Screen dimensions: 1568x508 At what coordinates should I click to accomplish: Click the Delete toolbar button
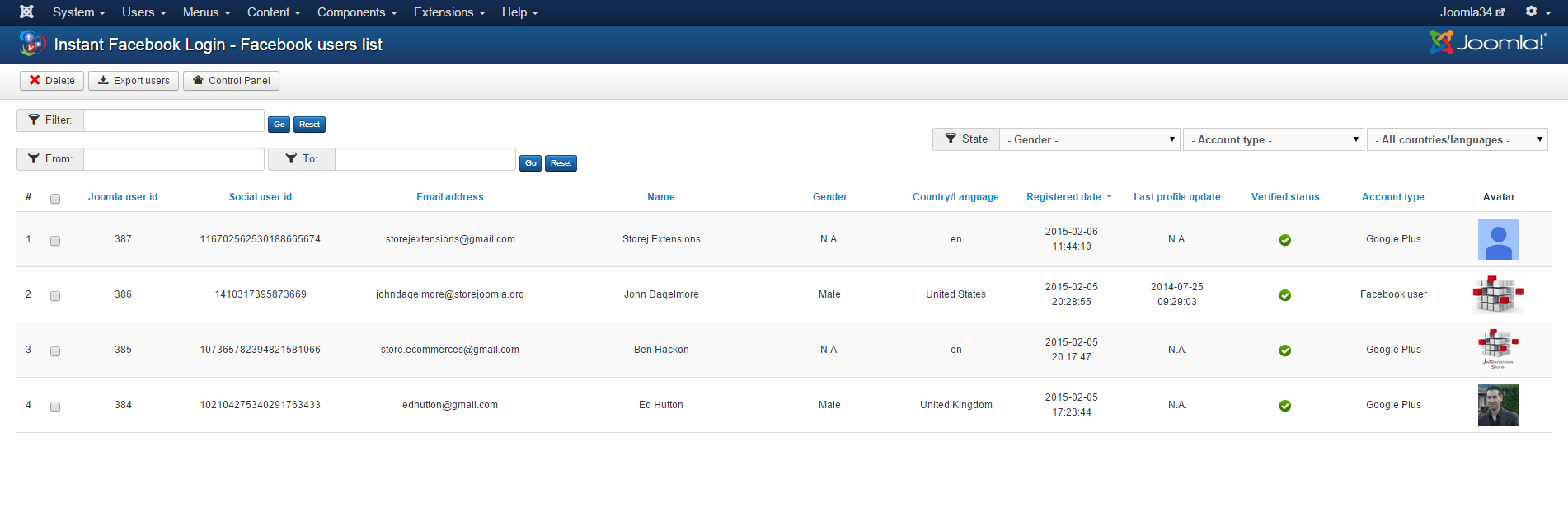[52, 81]
